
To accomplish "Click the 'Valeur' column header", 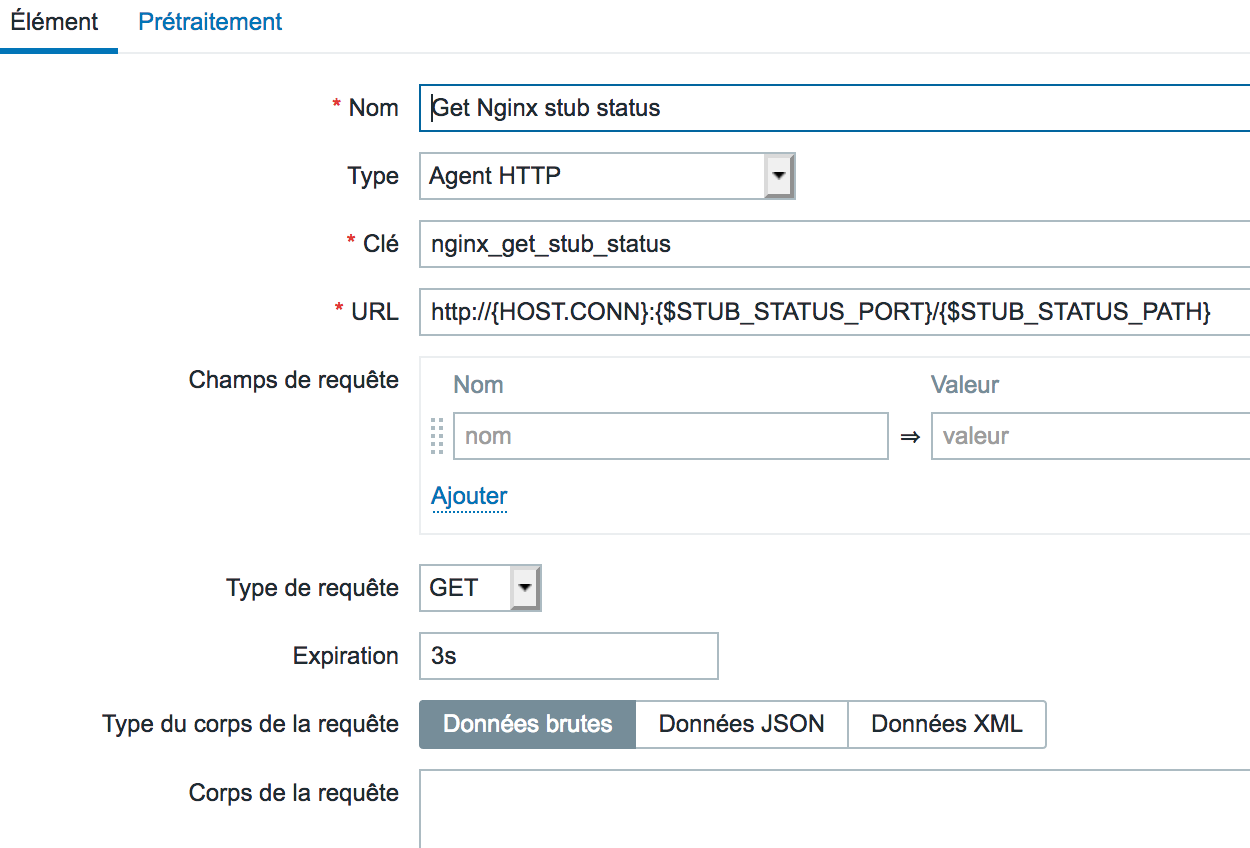I will click(x=965, y=385).
